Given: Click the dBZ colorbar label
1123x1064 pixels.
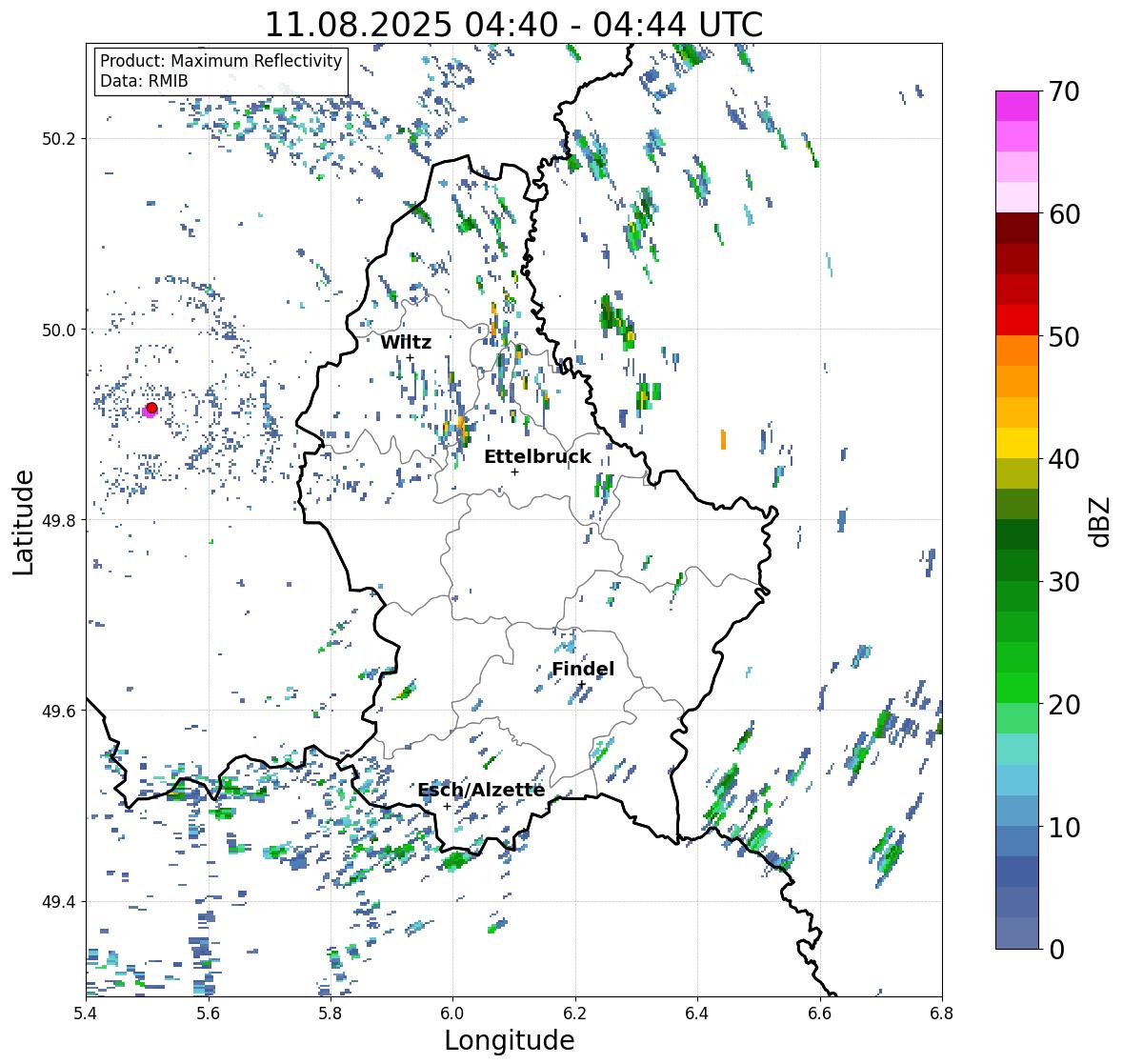Looking at the screenshot, I should 1101,521.
